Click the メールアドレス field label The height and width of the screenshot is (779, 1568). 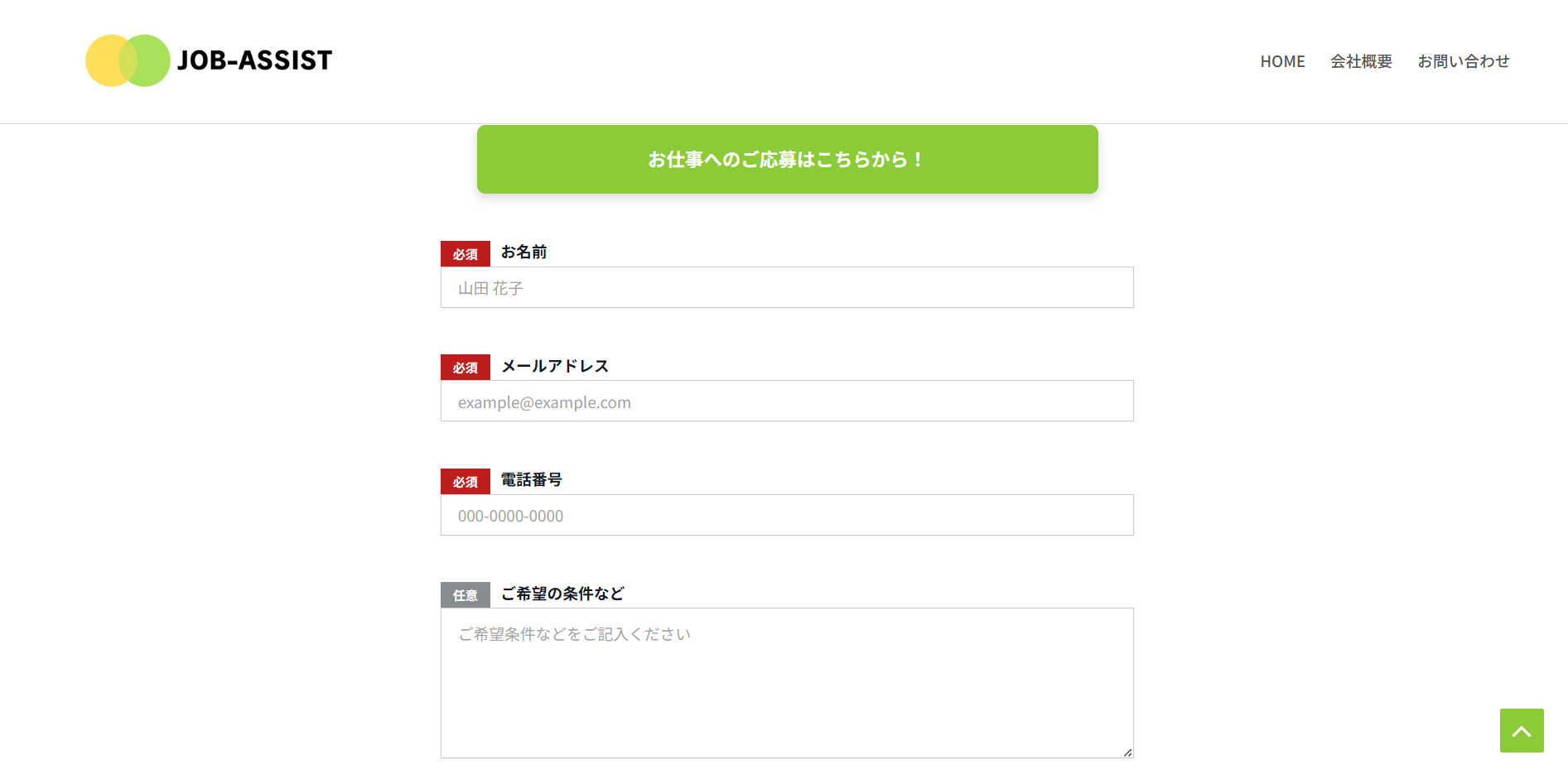coord(555,366)
